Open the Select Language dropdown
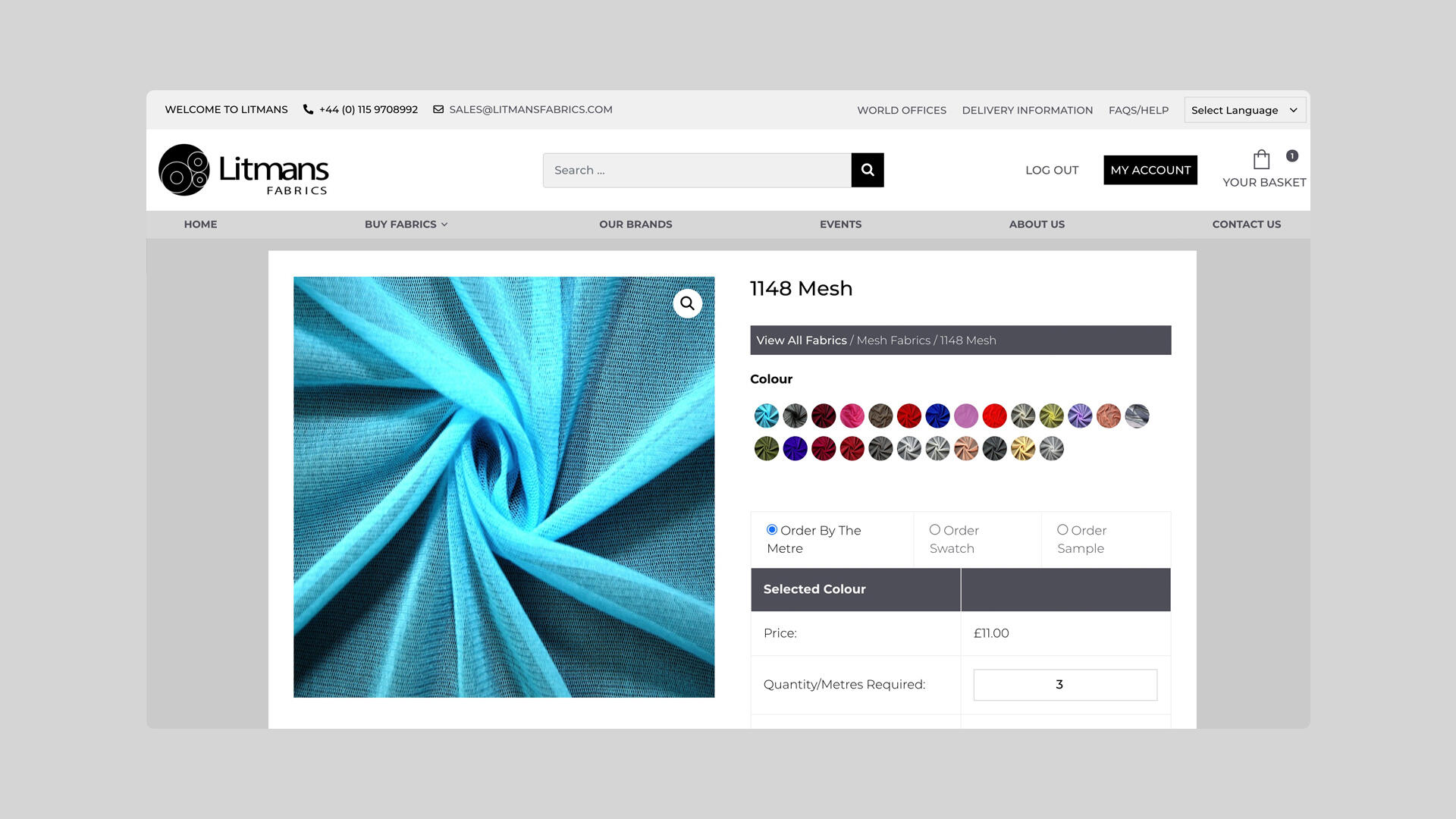This screenshot has height=819, width=1456. pyautogui.click(x=1244, y=110)
